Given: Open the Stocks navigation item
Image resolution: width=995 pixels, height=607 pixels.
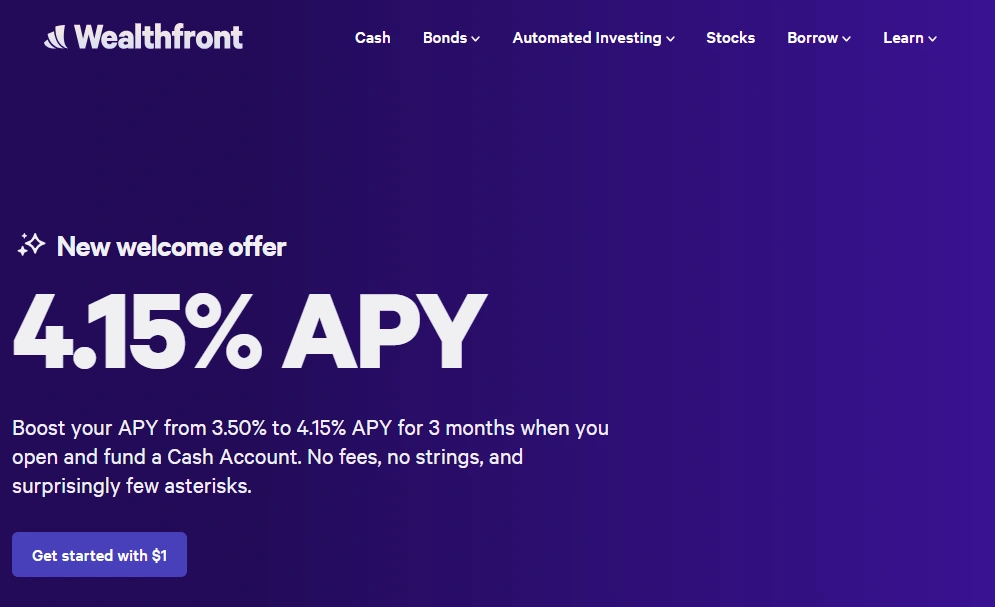Looking at the screenshot, I should (730, 38).
